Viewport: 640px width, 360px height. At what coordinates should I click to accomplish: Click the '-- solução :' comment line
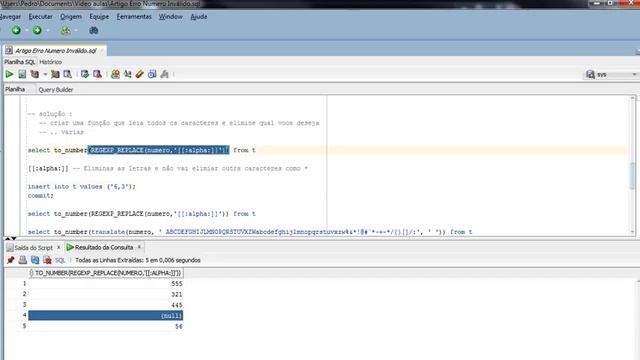(x=50, y=114)
